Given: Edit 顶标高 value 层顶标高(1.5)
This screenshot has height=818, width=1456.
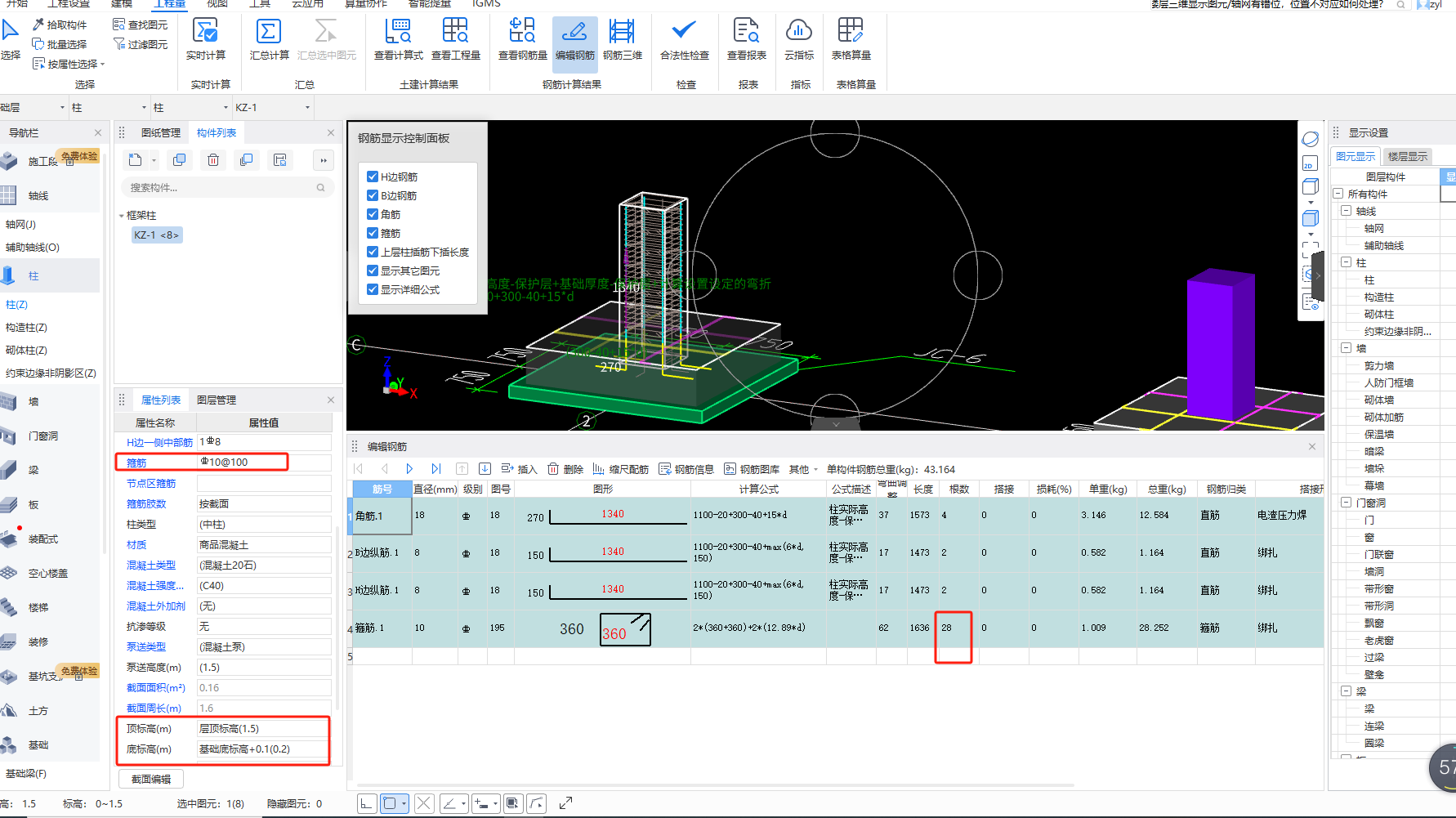Looking at the screenshot, I should click(263, 729).
